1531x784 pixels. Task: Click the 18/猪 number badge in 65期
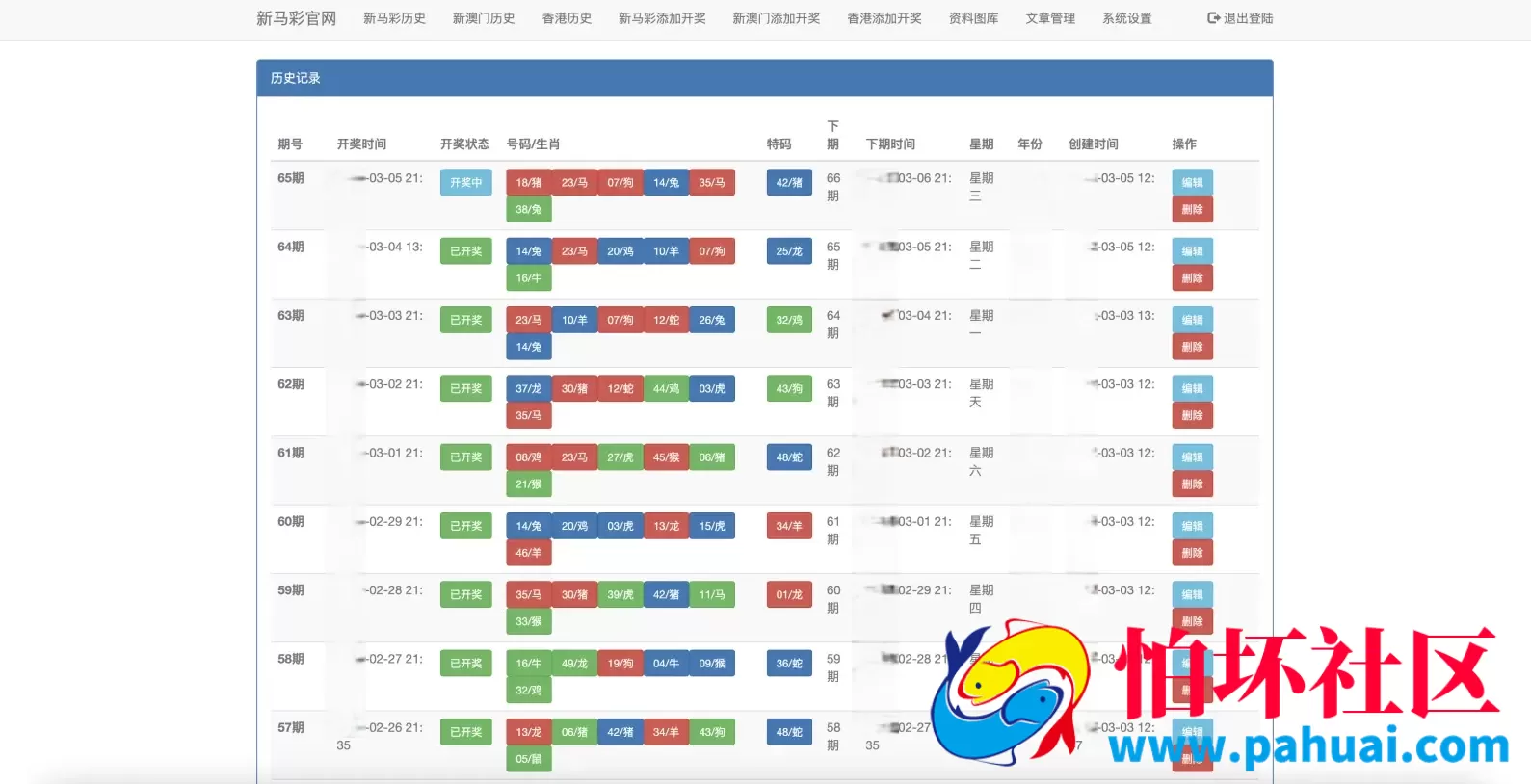(529, 182)
